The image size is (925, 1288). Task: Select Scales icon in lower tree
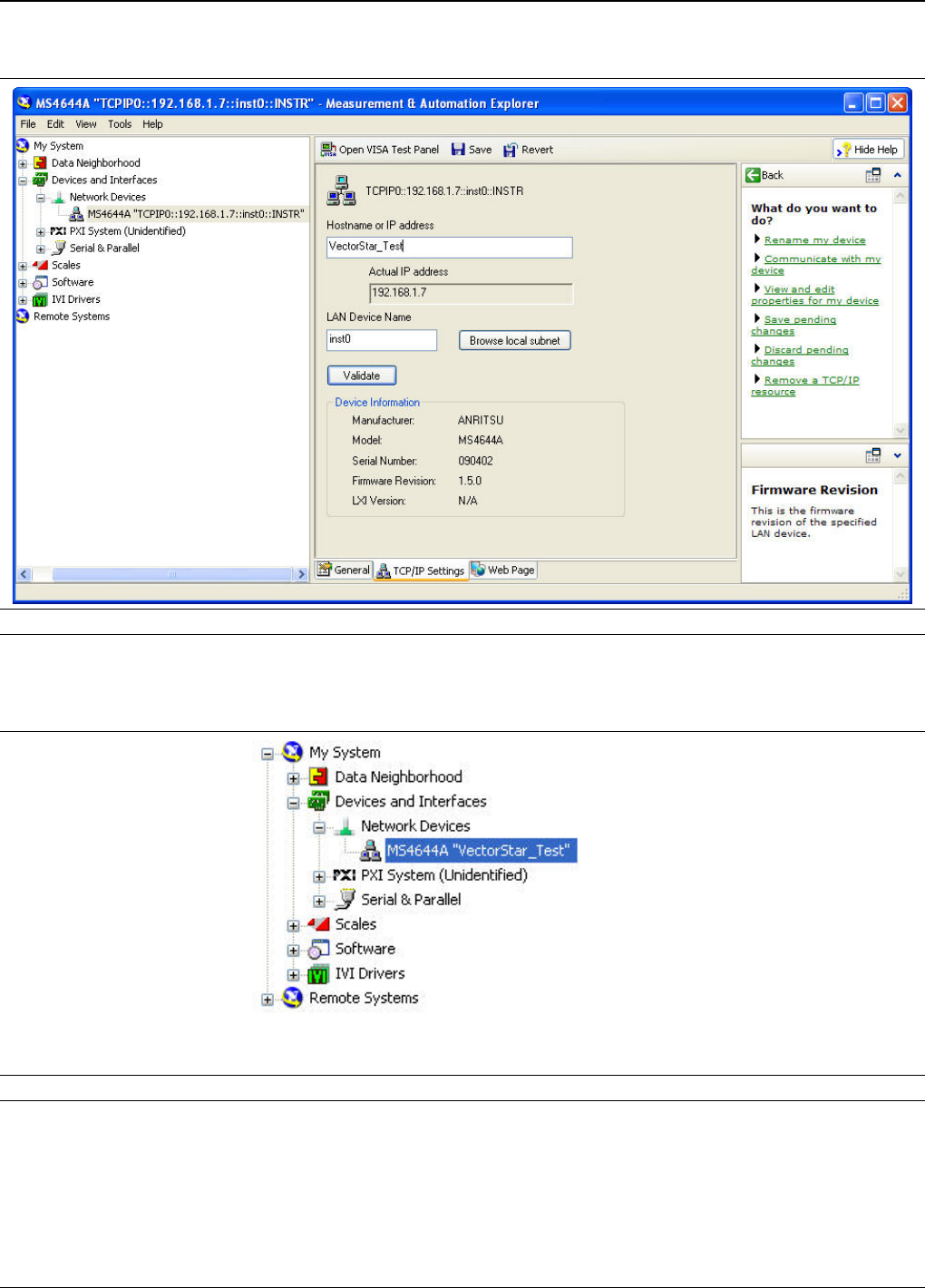[x=317, y=924]
